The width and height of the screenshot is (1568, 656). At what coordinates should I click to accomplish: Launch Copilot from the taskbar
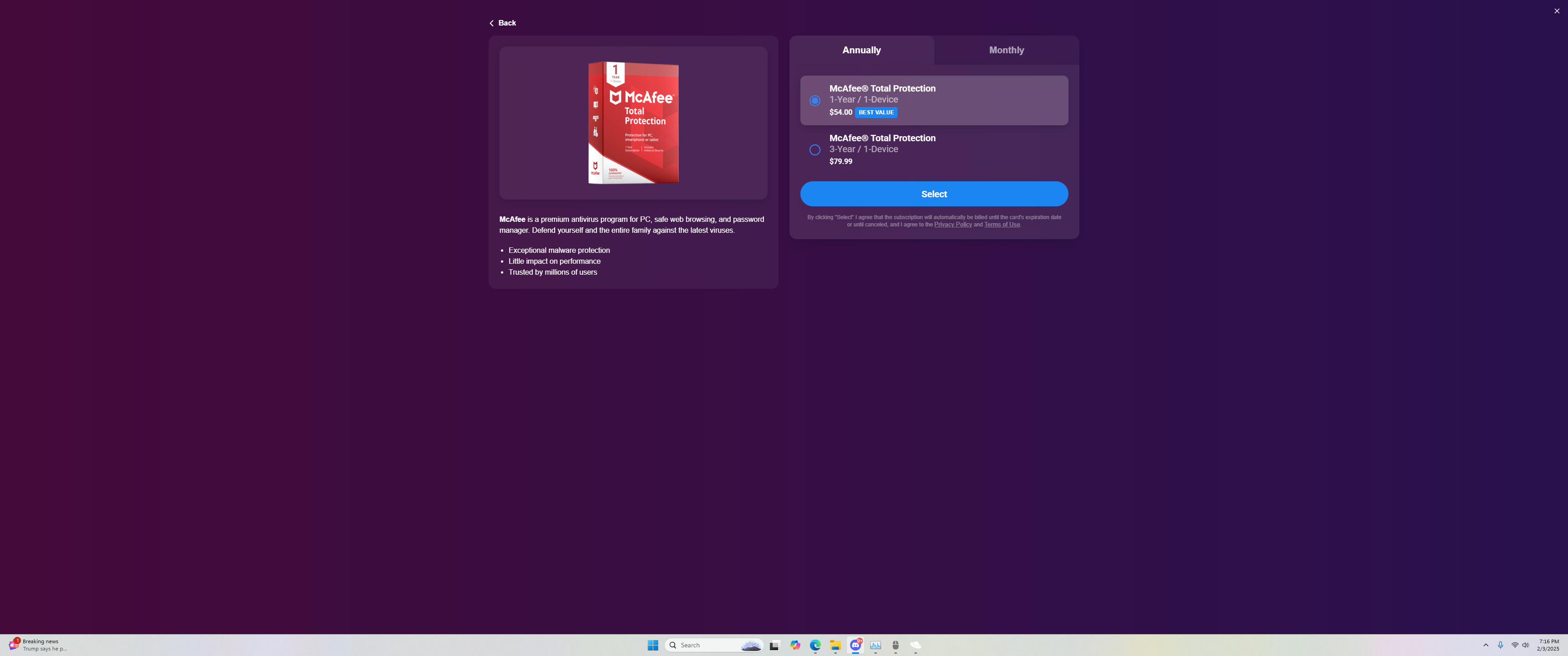[x=795, y=645]
